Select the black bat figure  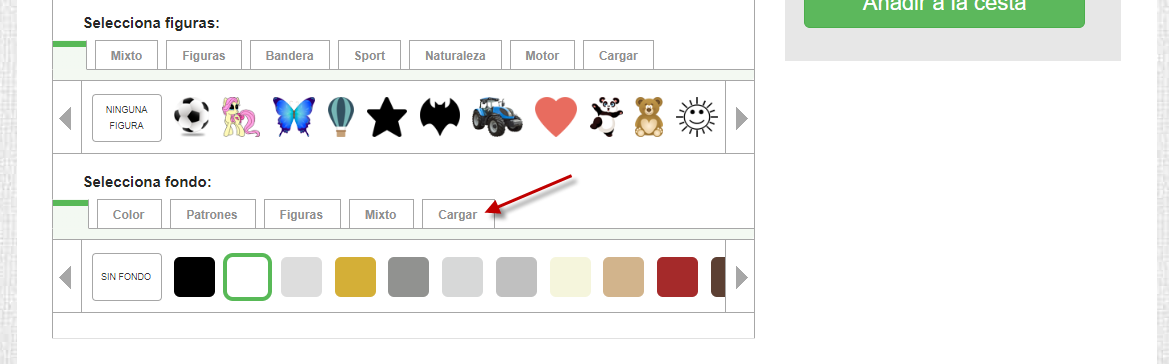440,117
